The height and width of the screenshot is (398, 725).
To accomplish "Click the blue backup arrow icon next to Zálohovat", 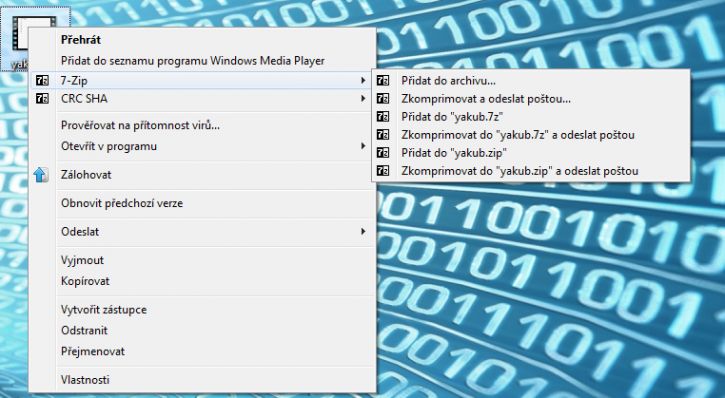I will tap(41, 175).
